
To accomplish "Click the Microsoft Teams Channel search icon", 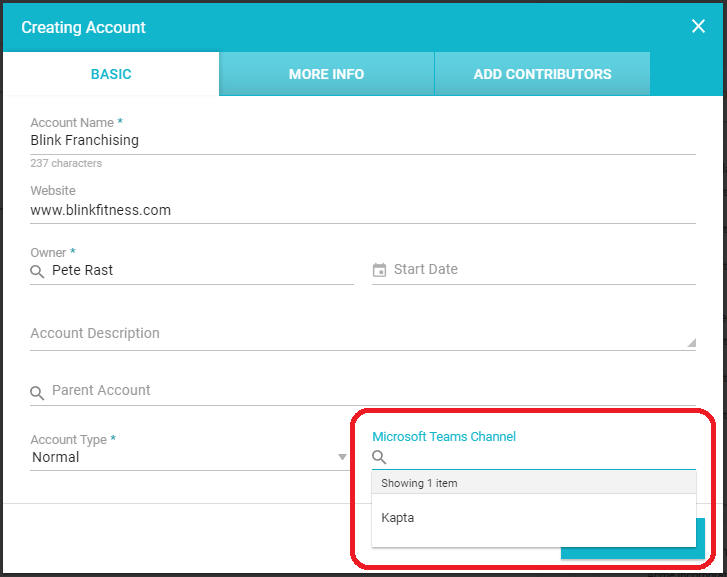I will (379, 457).
